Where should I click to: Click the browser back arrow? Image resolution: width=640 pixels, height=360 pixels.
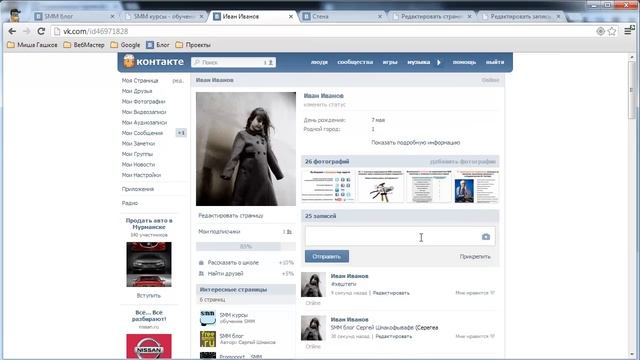[12, 31]
